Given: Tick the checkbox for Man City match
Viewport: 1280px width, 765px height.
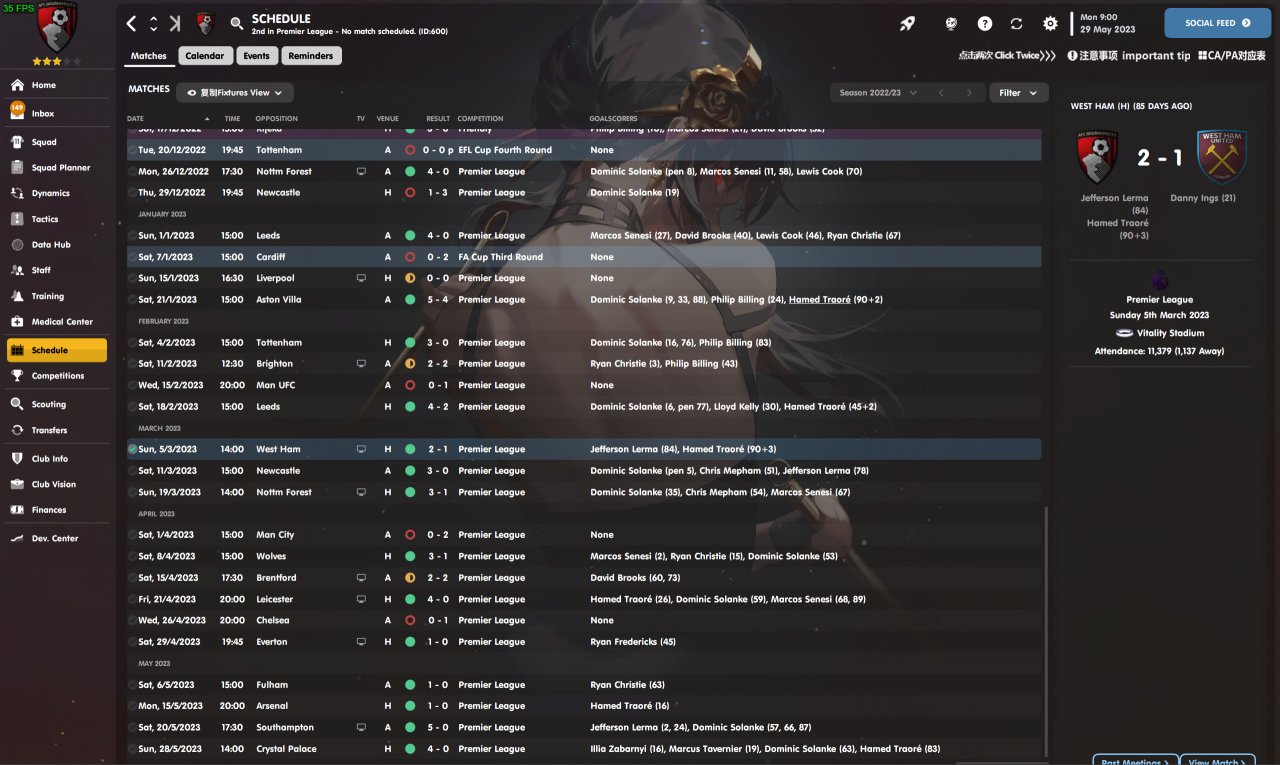Looking at the screenshot, I should click(133, 535).
